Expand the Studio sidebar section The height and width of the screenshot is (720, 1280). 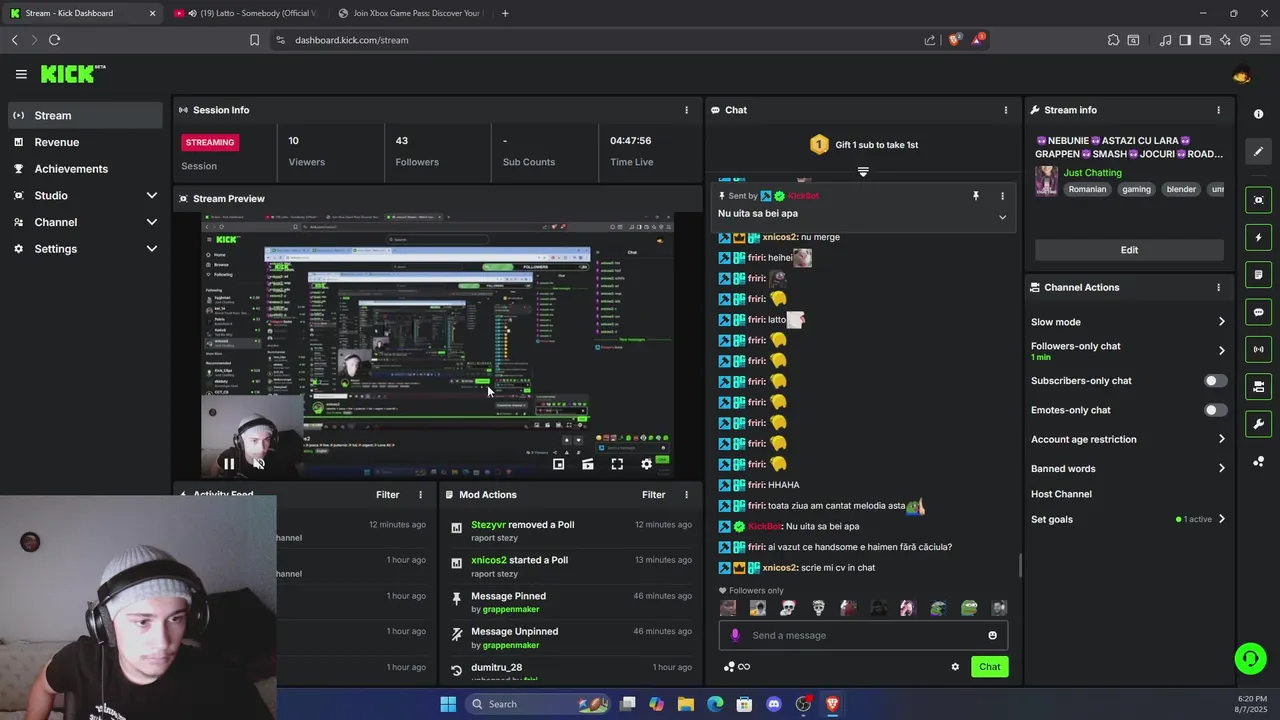151,196
